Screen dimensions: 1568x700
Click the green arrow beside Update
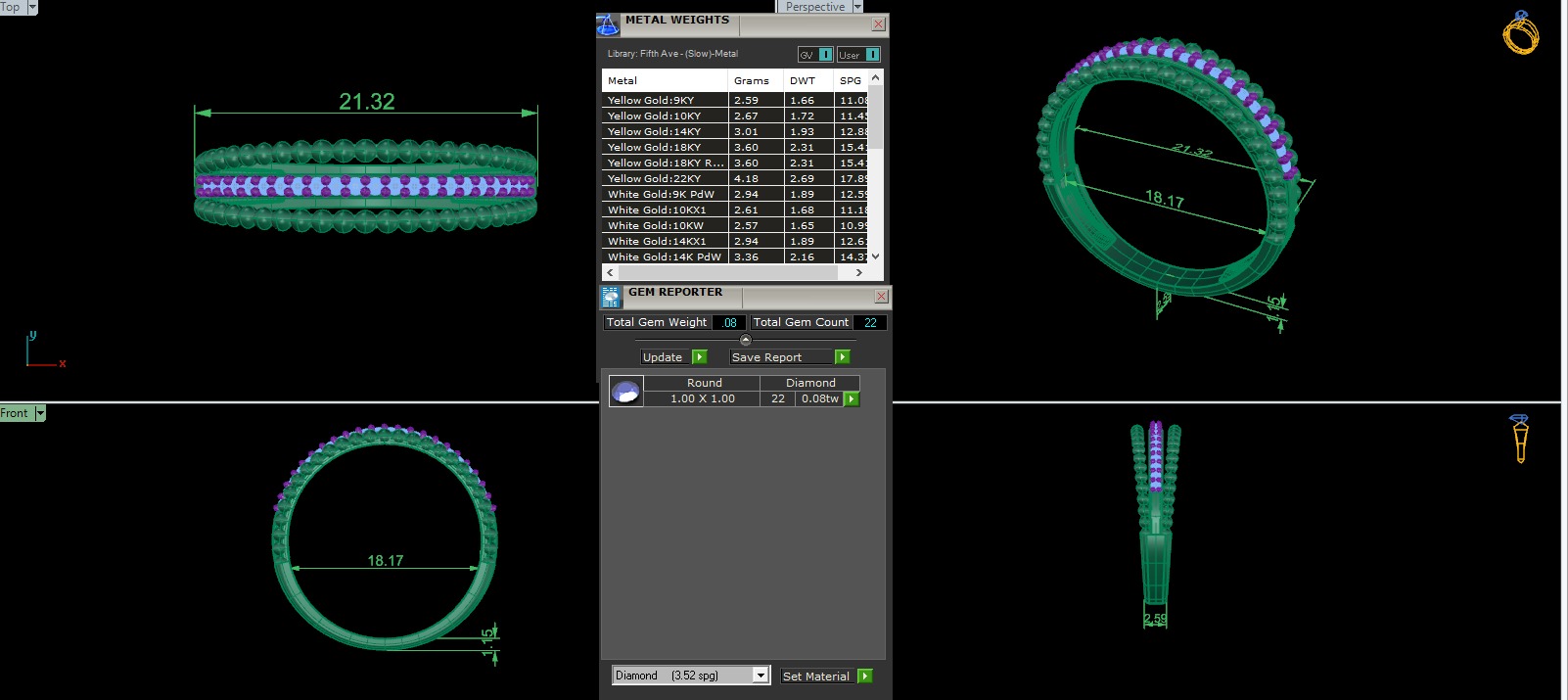[x=700, y=357]
